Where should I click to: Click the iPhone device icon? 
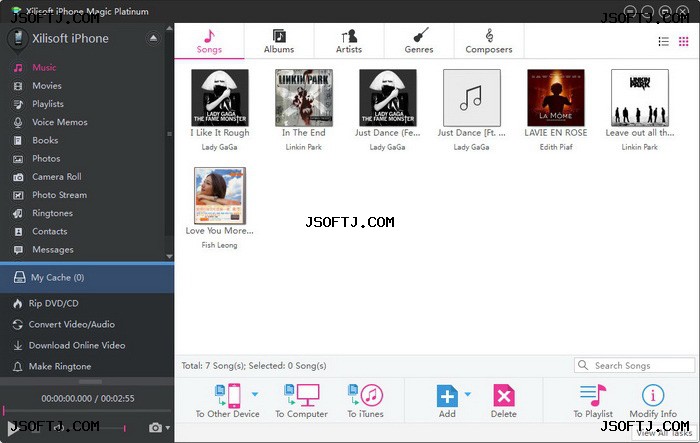tap(18, 39)
